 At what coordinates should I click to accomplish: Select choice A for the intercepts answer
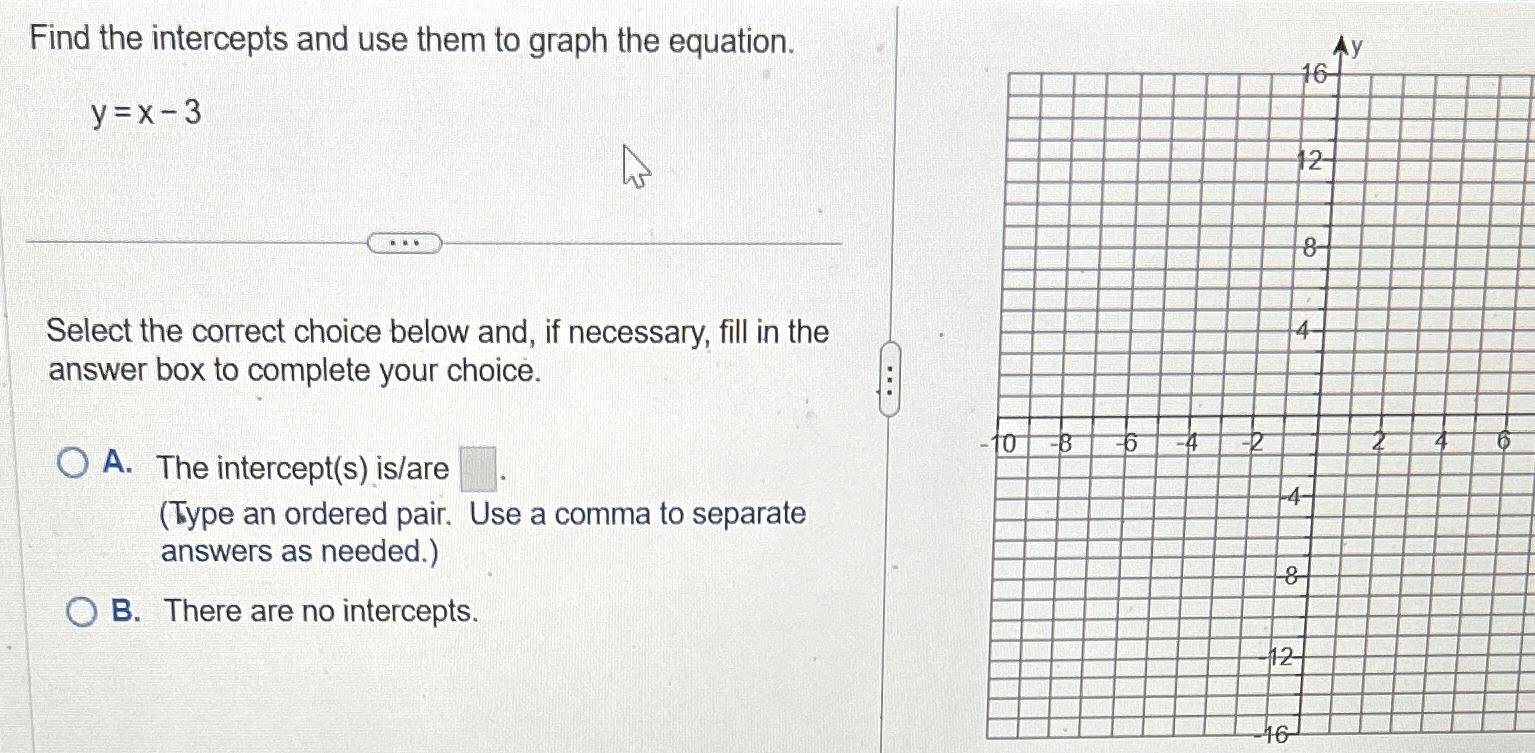pyautogui.click(x=75, y=460)
